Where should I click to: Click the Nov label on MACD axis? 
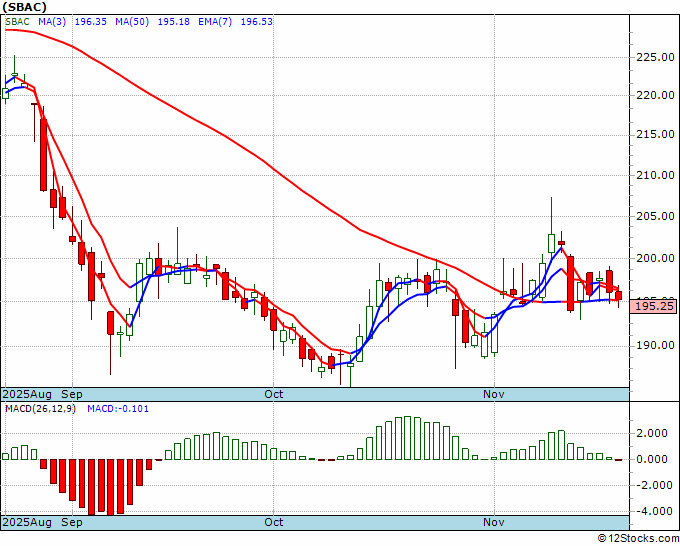[x=494, y=522]
